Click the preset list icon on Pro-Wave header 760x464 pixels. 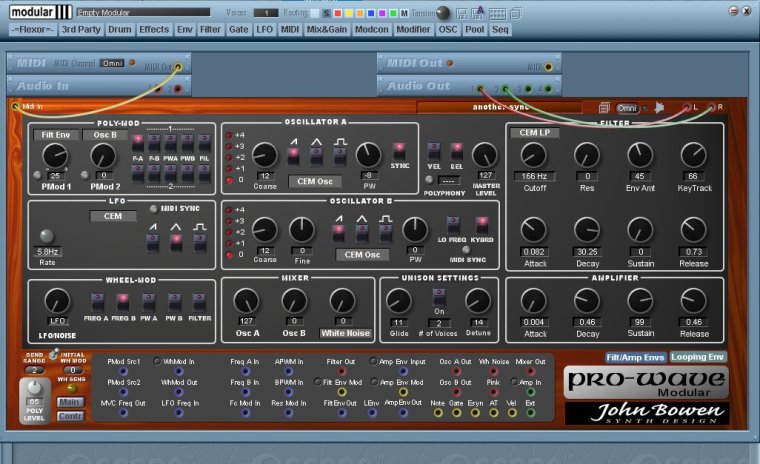point(604,108)
